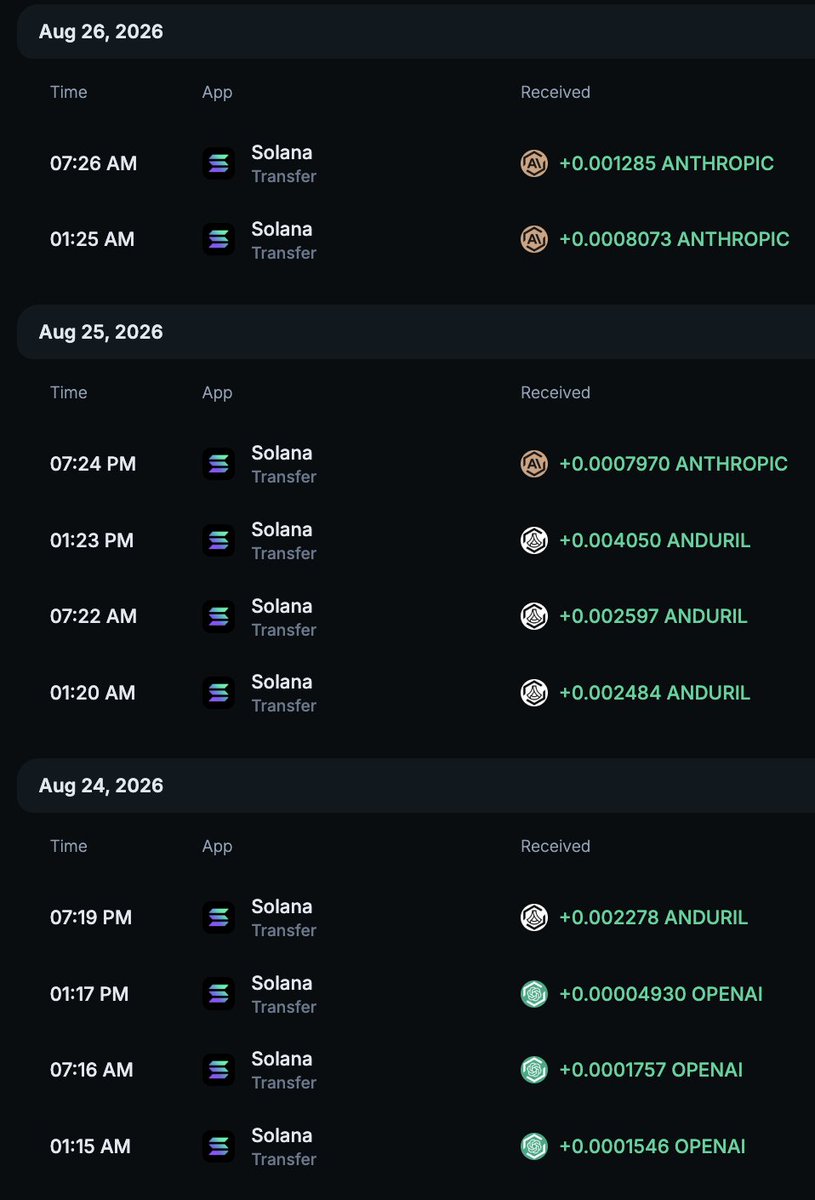Click the 01:15 AM timestamp
815x1200 pixels.
point(91,1146)
